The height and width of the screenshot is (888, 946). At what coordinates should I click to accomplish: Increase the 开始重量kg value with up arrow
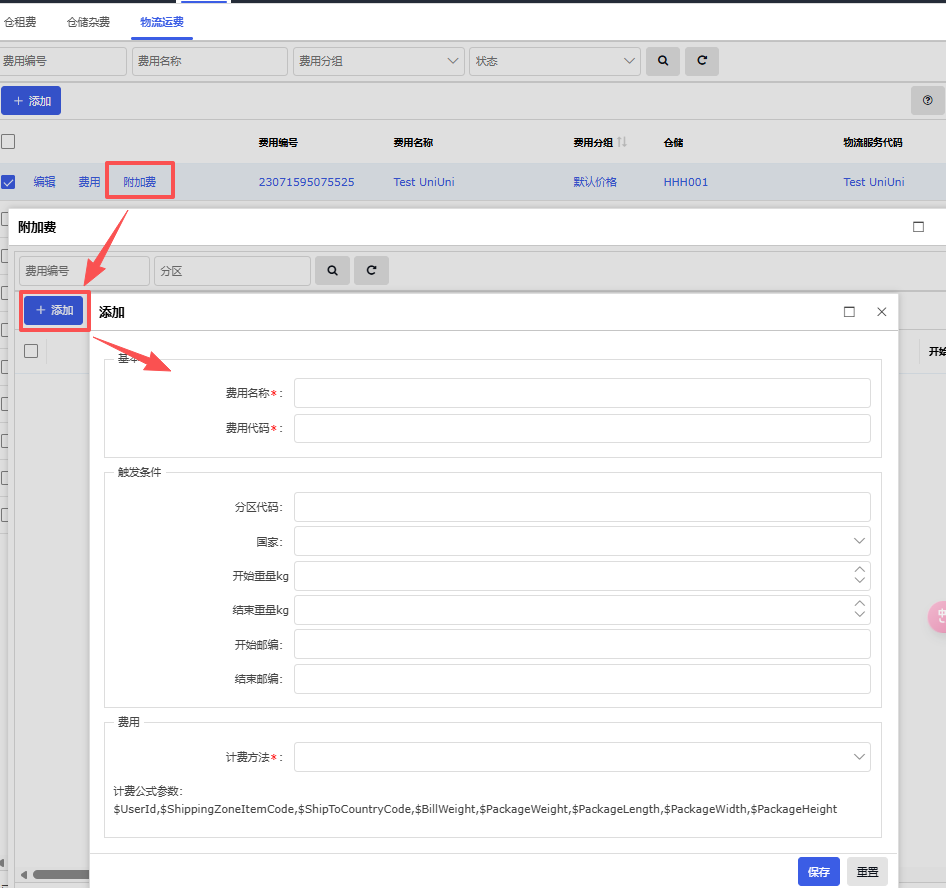point(859,570)
